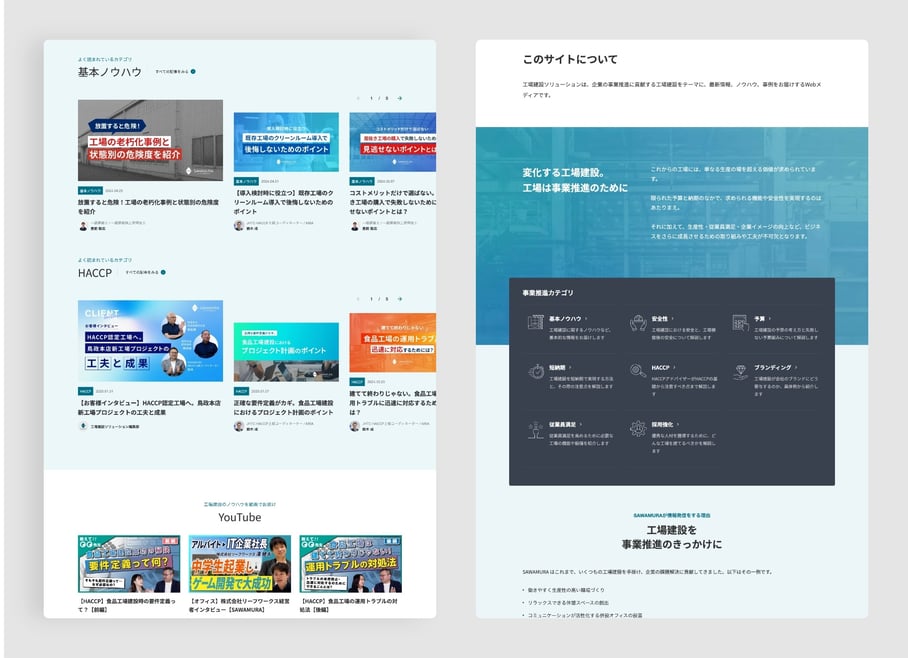Go to next slide in 基本ノウハウ carousel
Viewport: 908px width, 658px height.
pos(400,98)
